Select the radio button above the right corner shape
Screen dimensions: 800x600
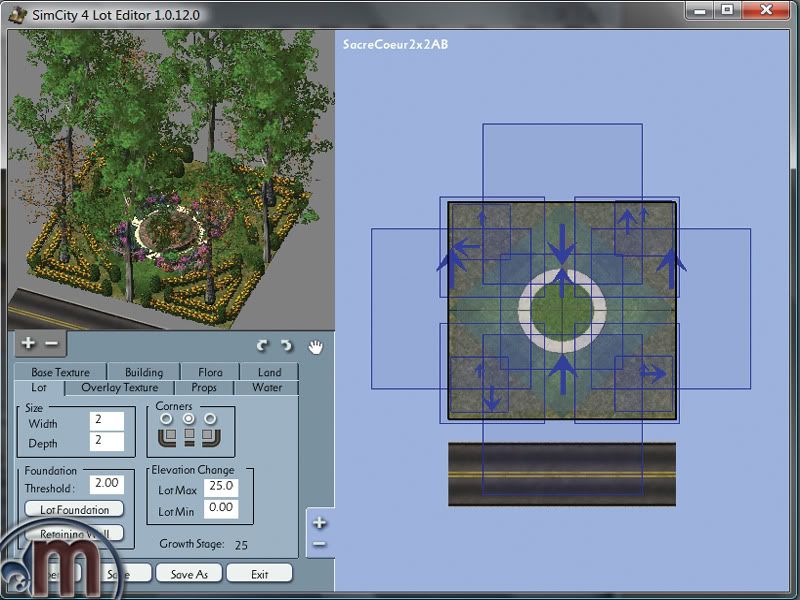click(210, 419)
